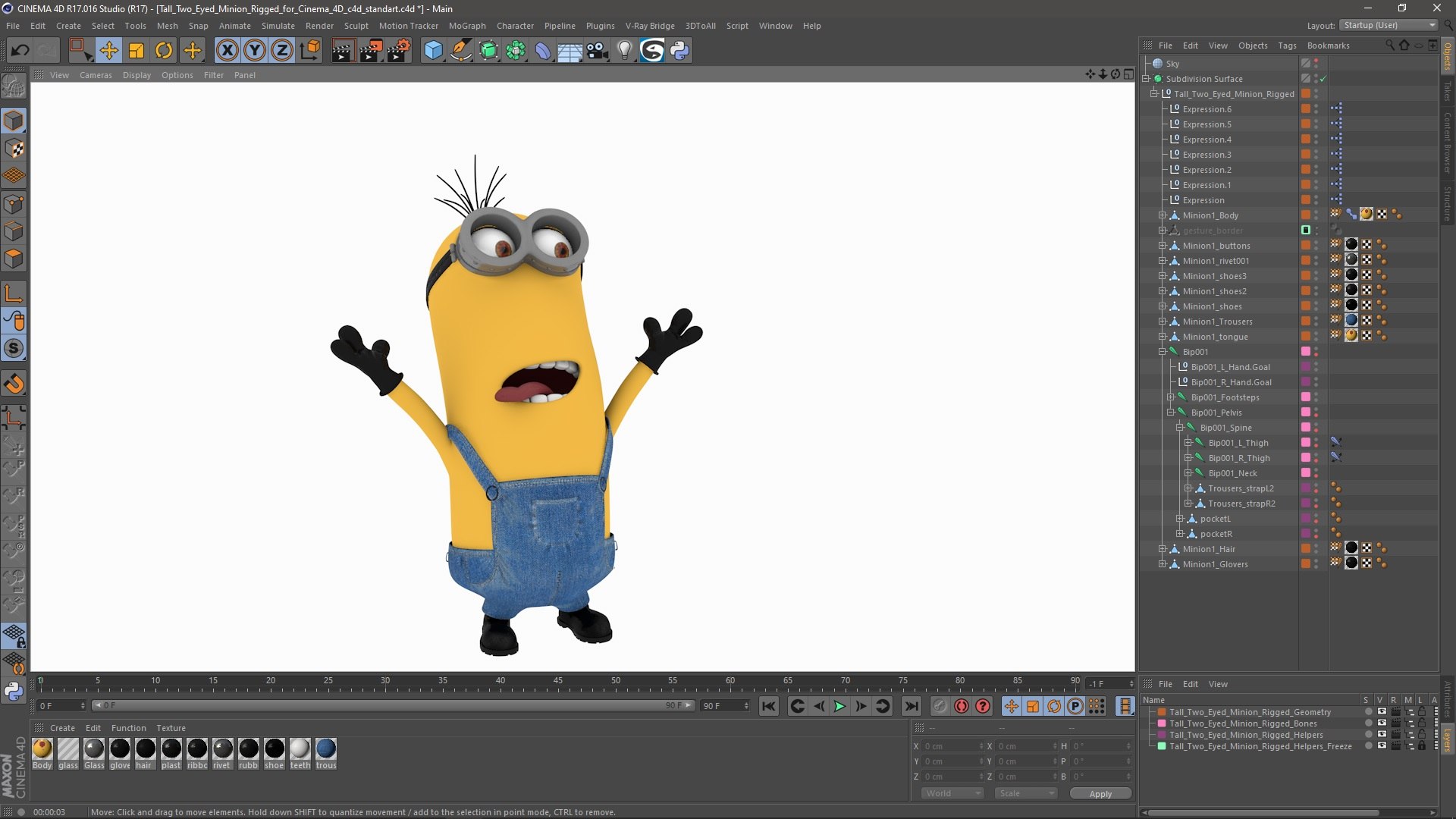Screen dimensions: 1456x819
Task: Open the MoGraph menu
Action: click(467, 26)
